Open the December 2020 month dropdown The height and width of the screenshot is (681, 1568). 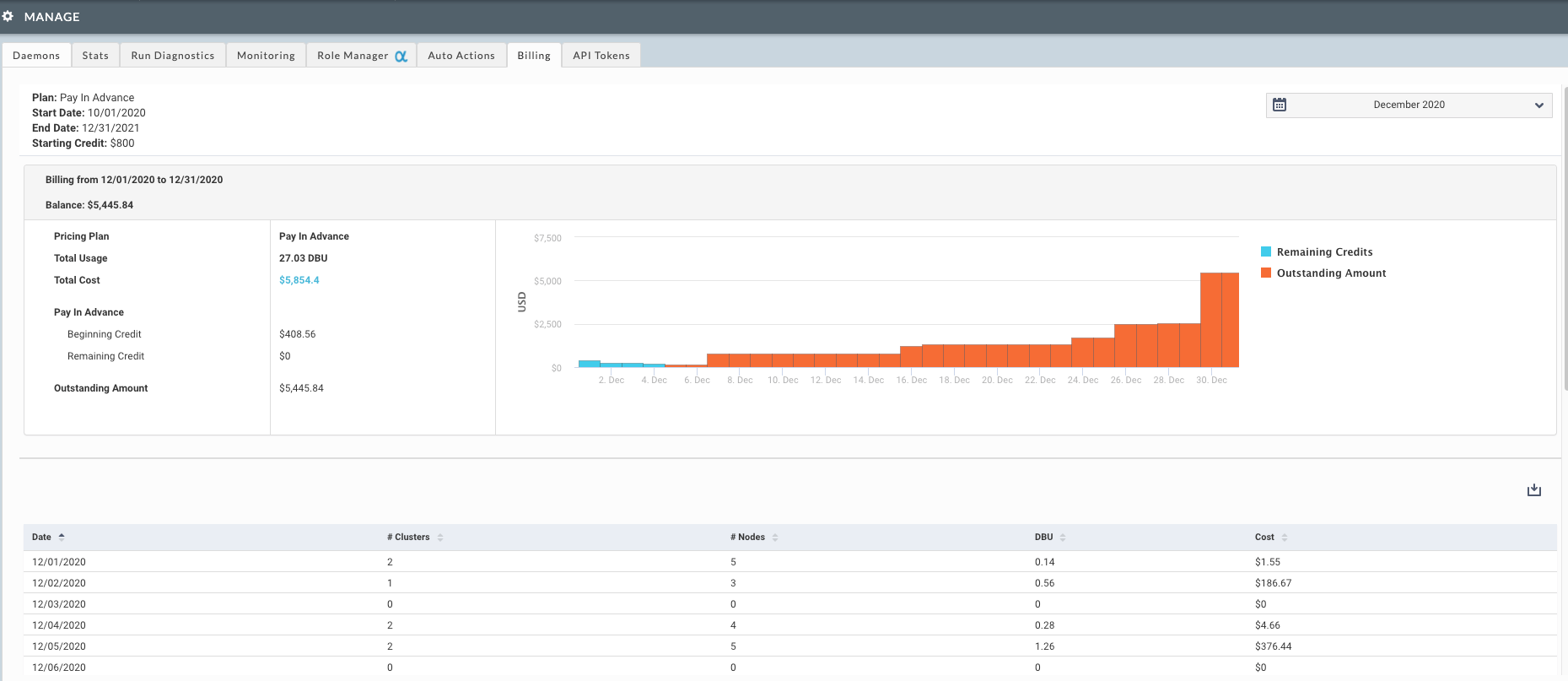click(x=1409, y=105)
